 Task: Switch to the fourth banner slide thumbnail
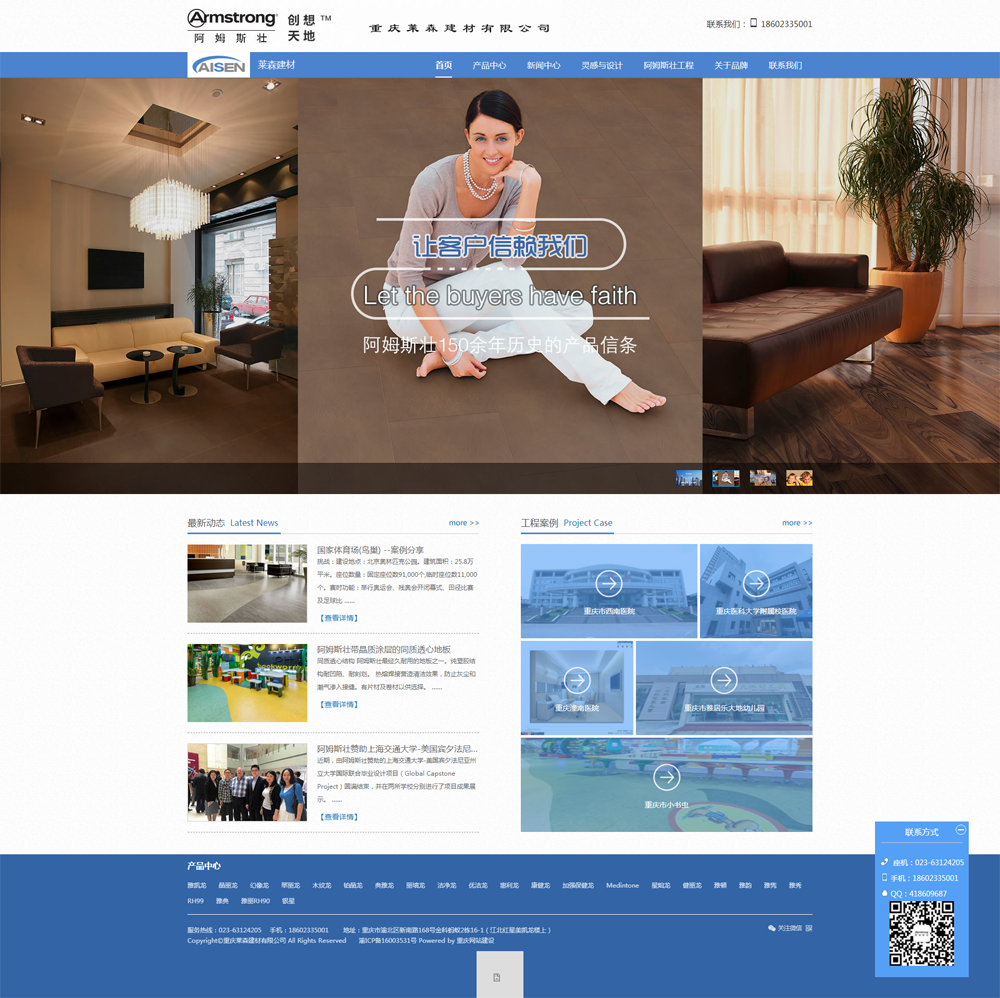pos(799,478)
